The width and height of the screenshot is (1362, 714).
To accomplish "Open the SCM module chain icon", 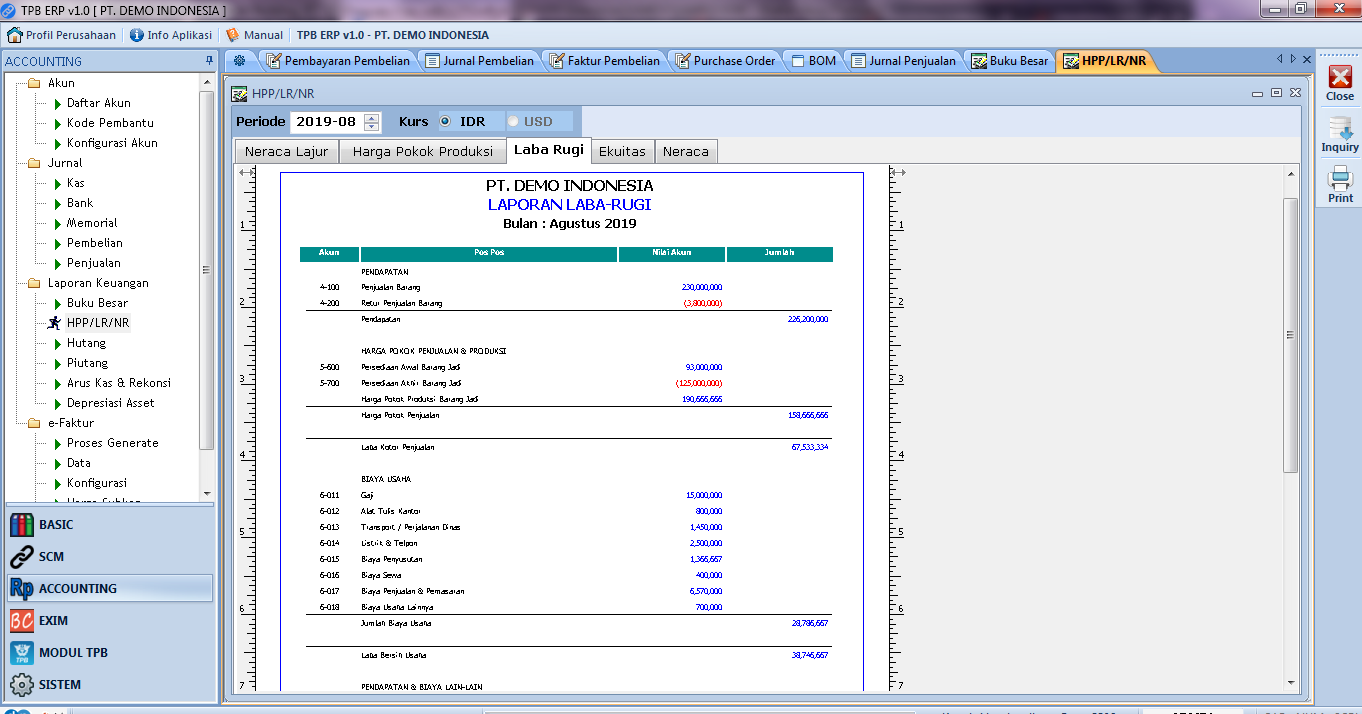I will tap(22, 557).
